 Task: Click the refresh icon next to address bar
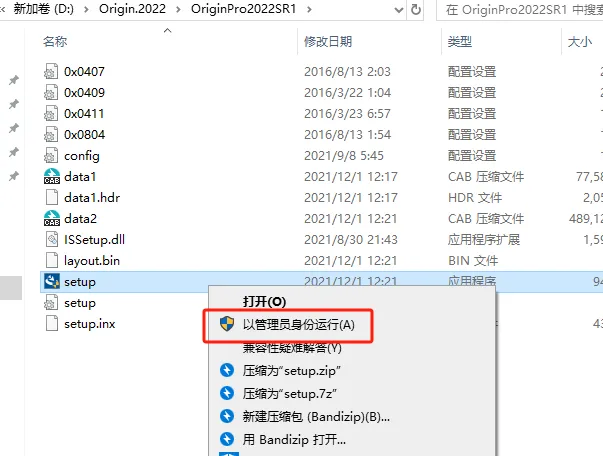point(416,9)
